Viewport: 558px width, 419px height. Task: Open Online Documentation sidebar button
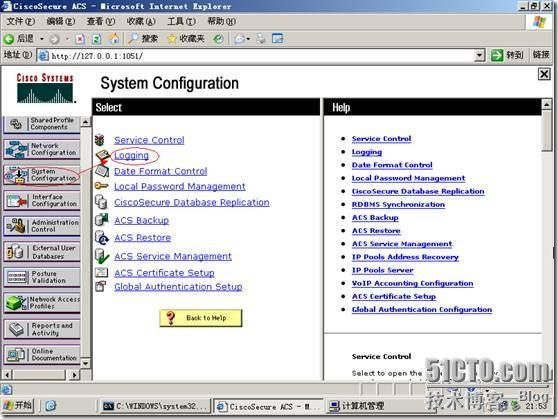coord(42,355)
